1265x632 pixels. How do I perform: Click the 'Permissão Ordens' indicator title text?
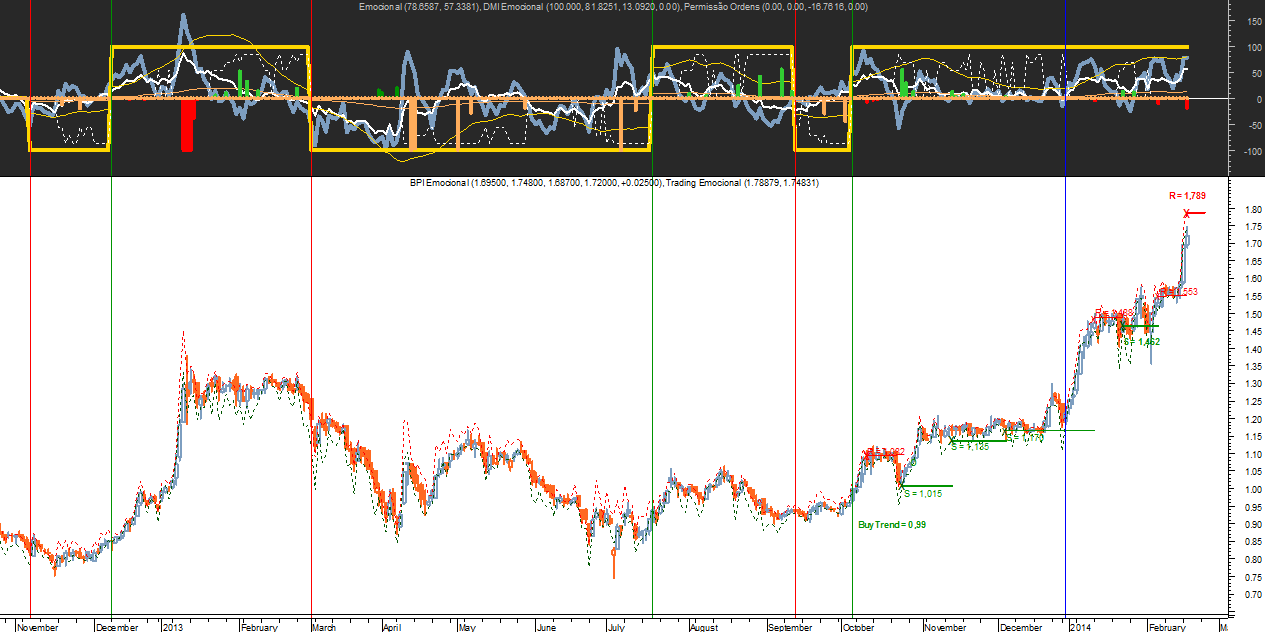722,7
